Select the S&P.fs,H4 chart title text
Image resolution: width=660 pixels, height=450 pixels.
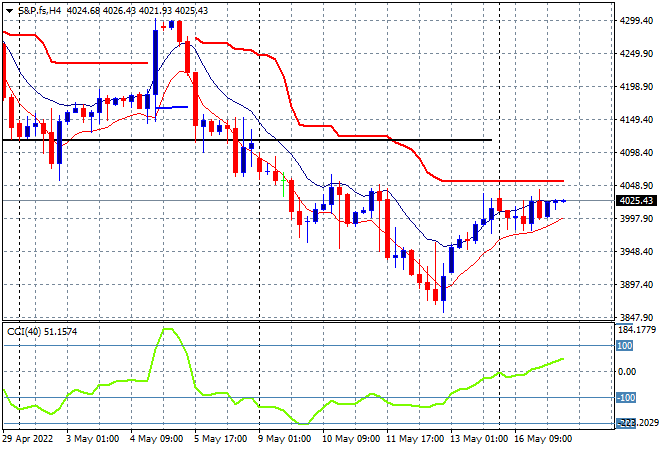coord(40,11)
